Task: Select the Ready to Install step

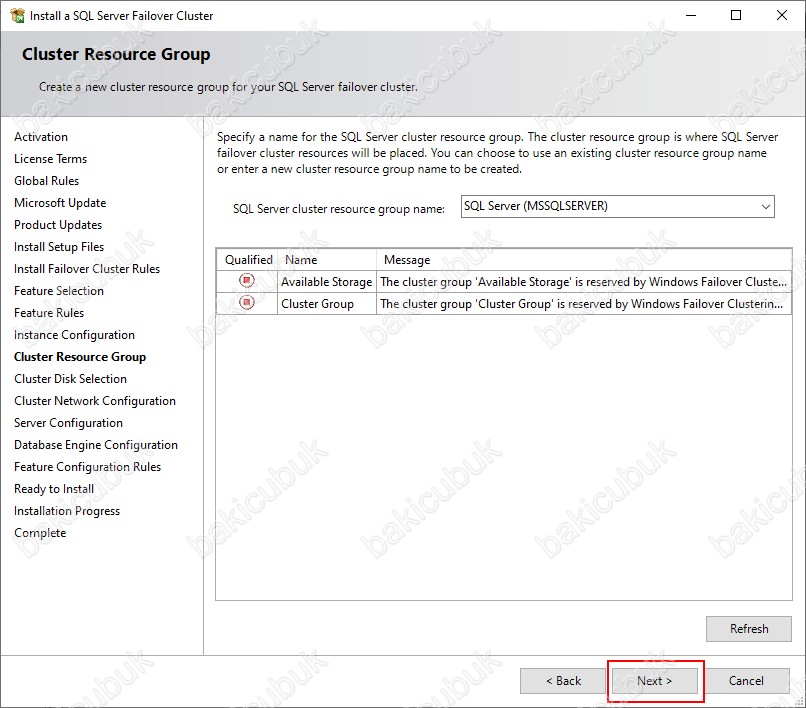Action: tap(53, 489)
